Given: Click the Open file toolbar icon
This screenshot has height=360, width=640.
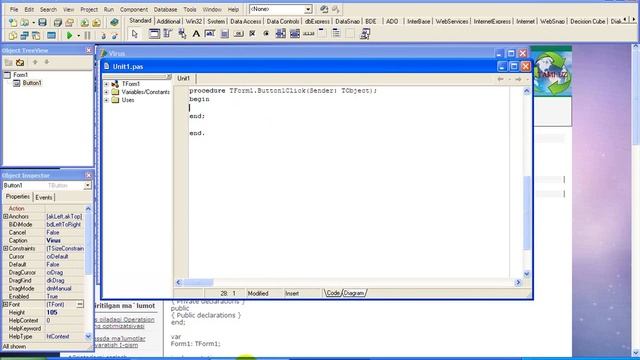Looking at the screenshot, I should point(25,22).
